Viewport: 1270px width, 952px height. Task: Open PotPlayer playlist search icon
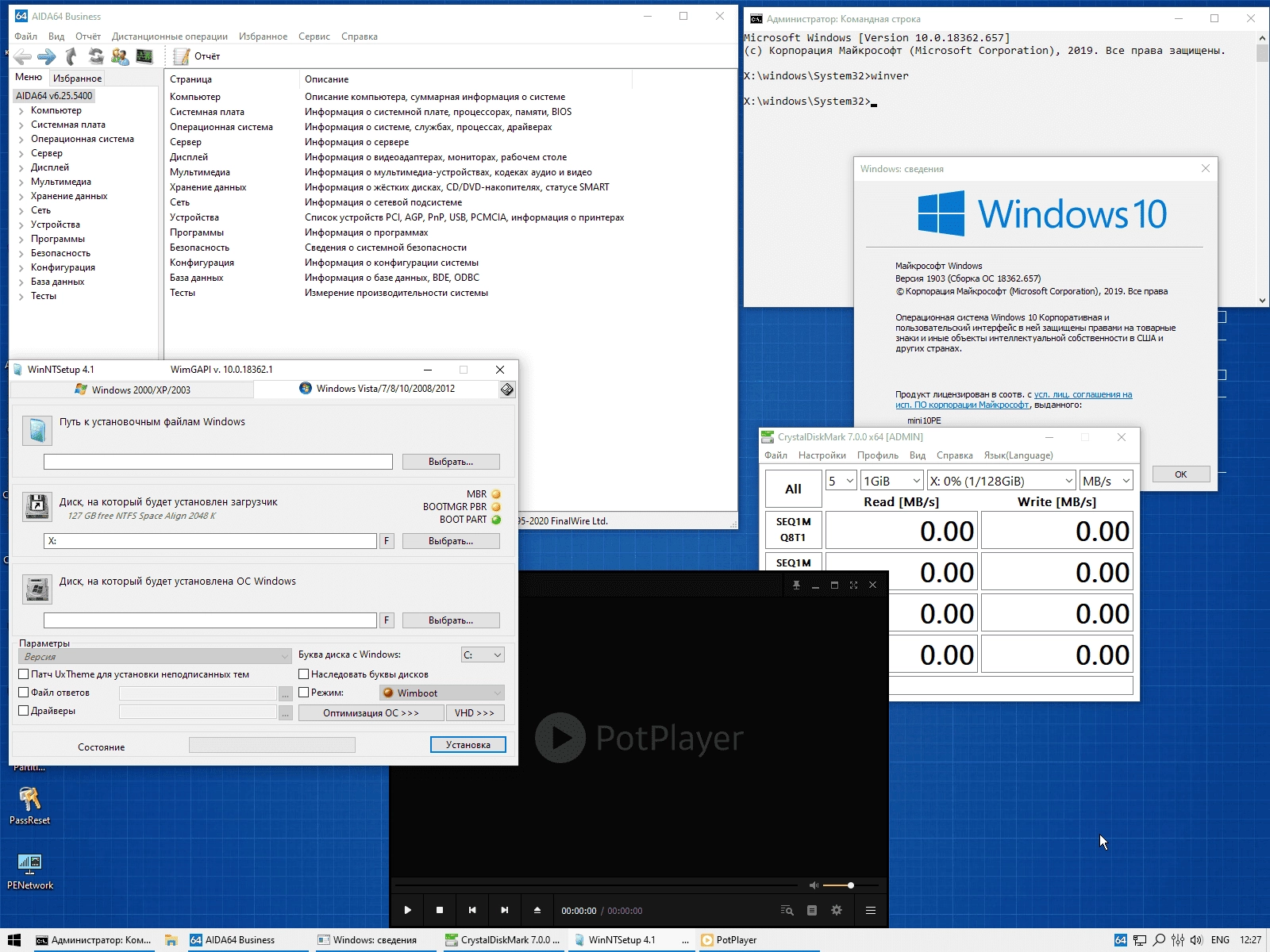[x=787, y=910]
